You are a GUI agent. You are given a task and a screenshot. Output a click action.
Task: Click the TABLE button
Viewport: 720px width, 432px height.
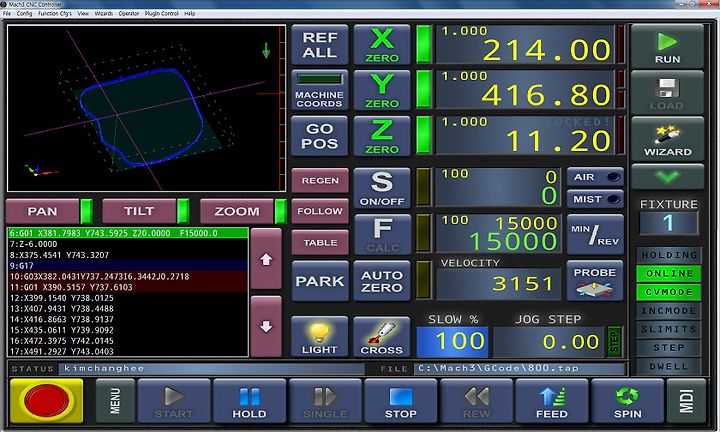pyautogui.click(x=320, y=242)
